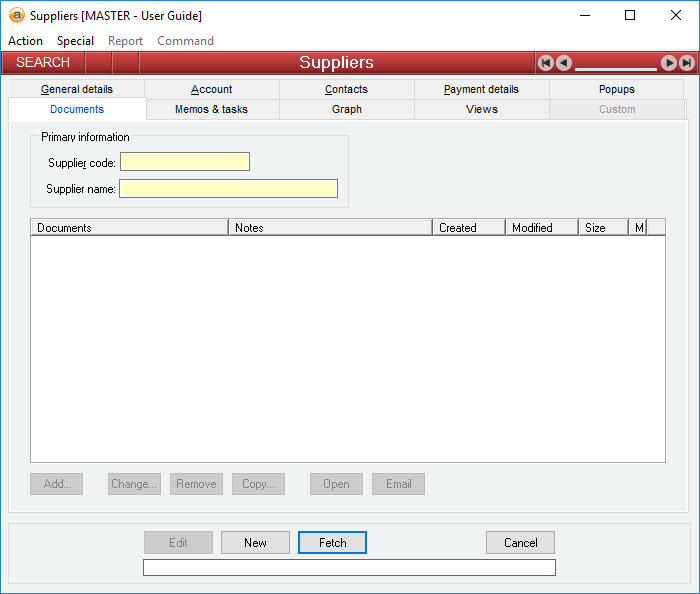Screen dimensions: 700x594
Task: Click the Supplier code input field
Action: (185, 162)
